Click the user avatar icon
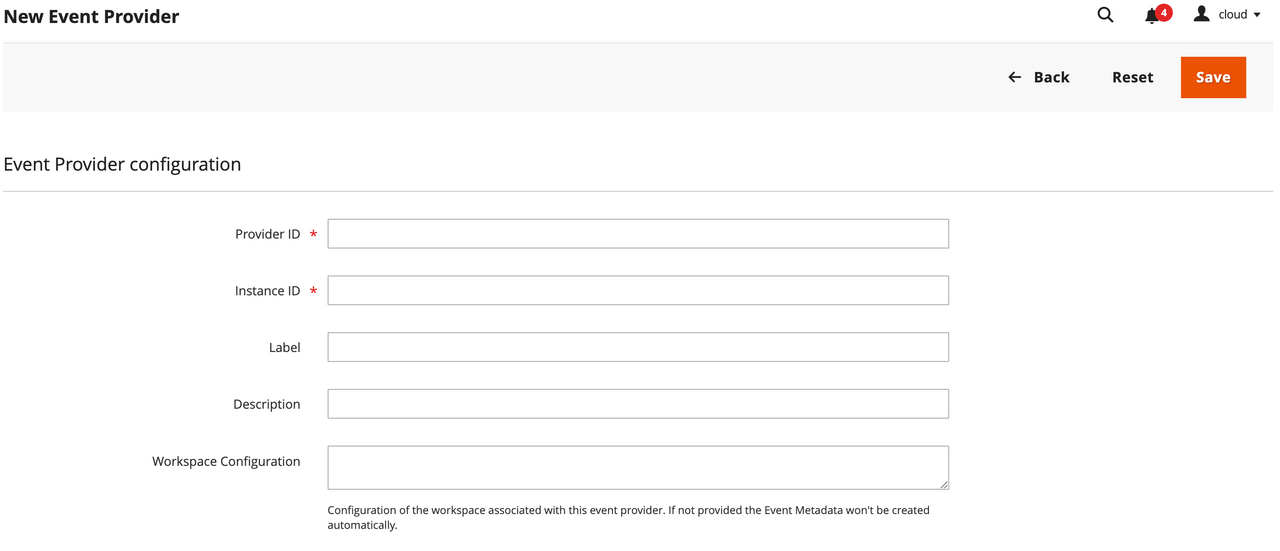The width and height of the screenshot is (1280, 551). click(x=1201, y=14)
